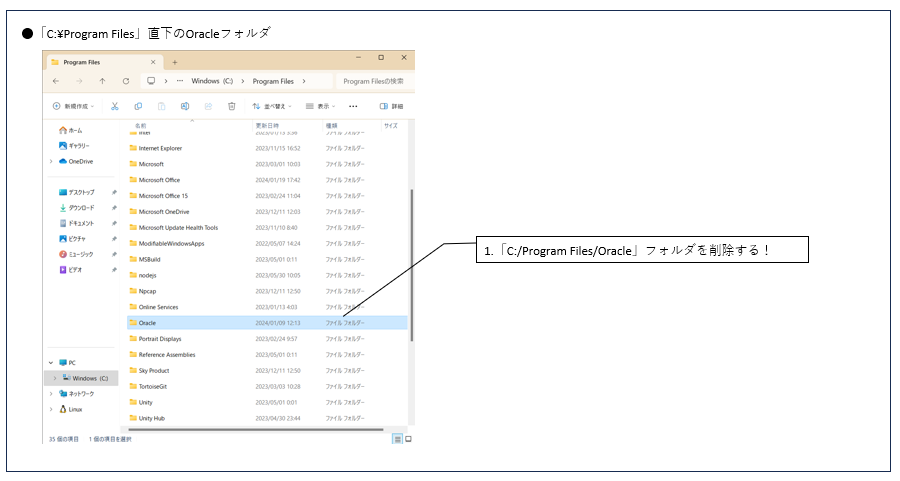Open ホーム in the navigation pane
Screen dimensions: 900x481
(x=71, y=130)
